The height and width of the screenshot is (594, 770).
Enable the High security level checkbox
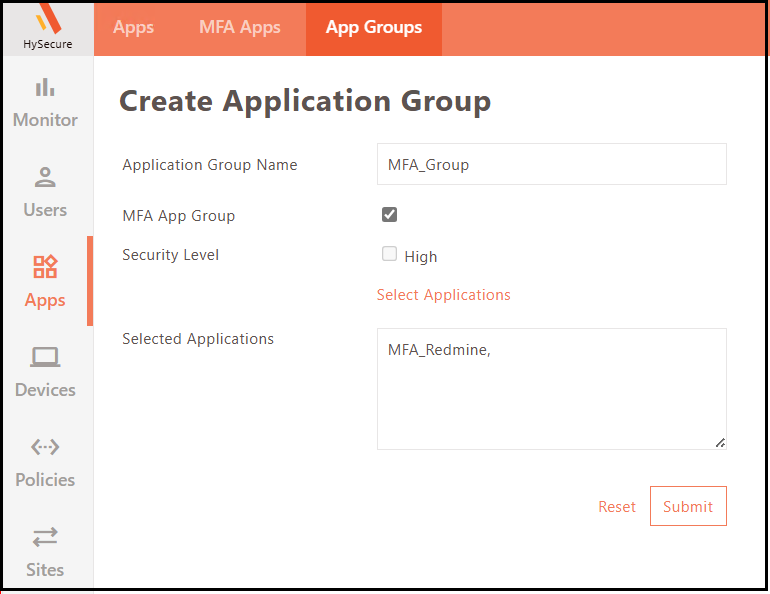coord(390,254)
